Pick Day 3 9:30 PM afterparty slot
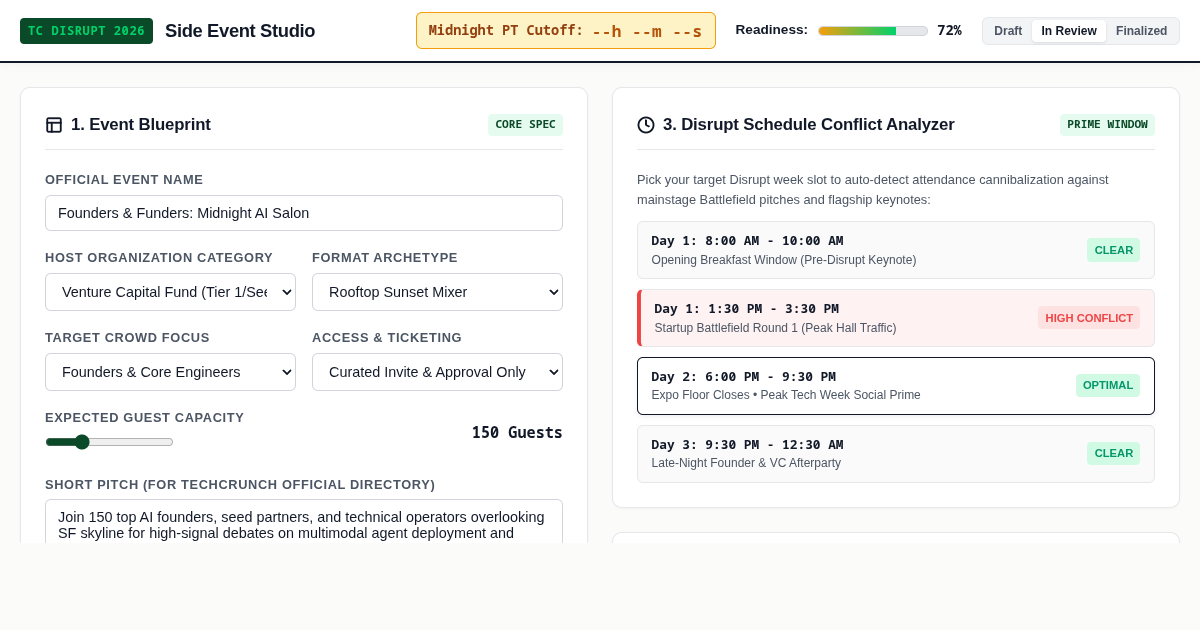This screenshot has height=630, width=1200. [x=896, y=454]
